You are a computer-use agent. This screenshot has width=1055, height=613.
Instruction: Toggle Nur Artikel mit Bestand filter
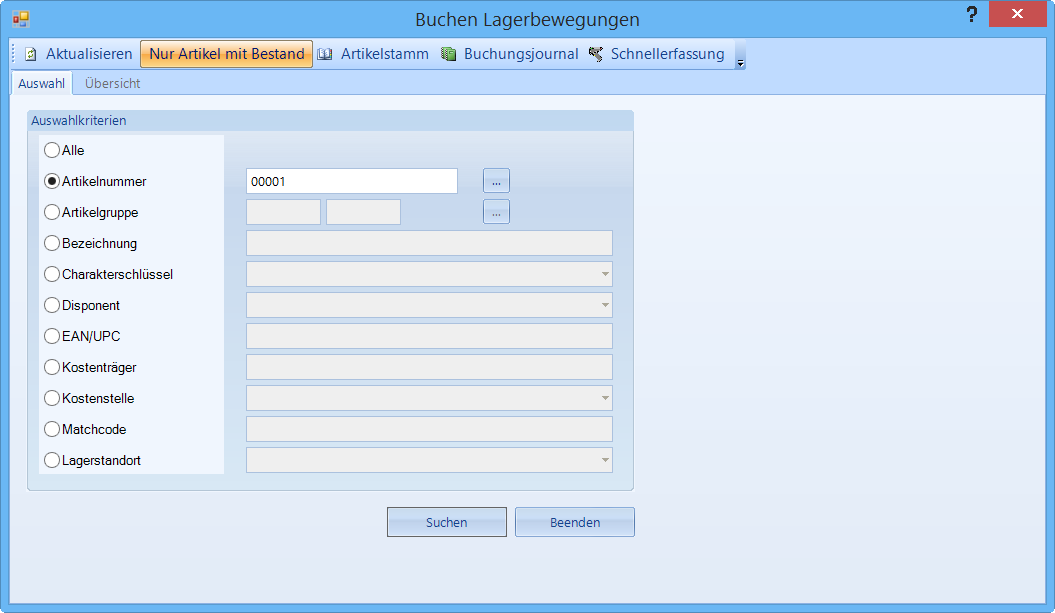pos(226,54)
